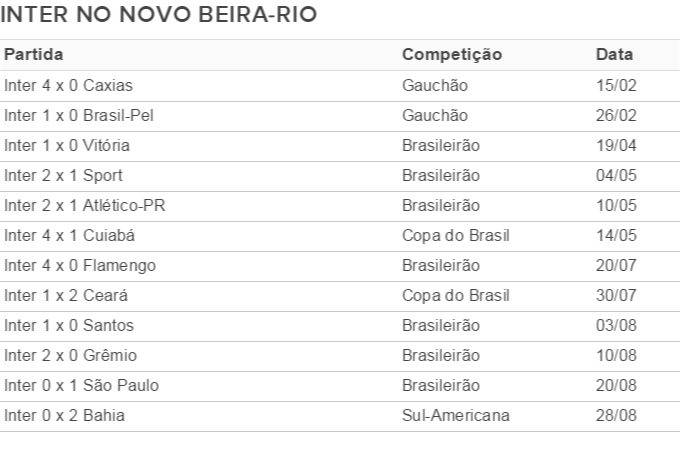Select the Partida column header
This screenshot has height=460, width=680.
click(x=34, y=55)
